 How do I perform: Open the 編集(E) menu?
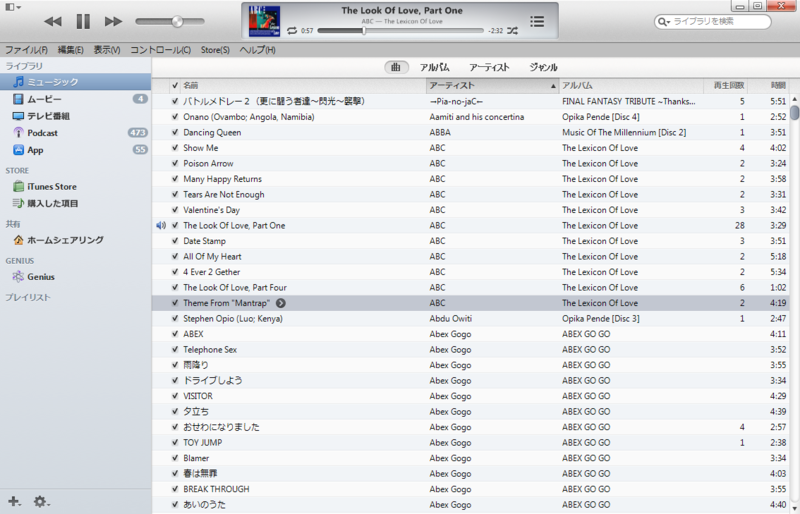point(70,50)
